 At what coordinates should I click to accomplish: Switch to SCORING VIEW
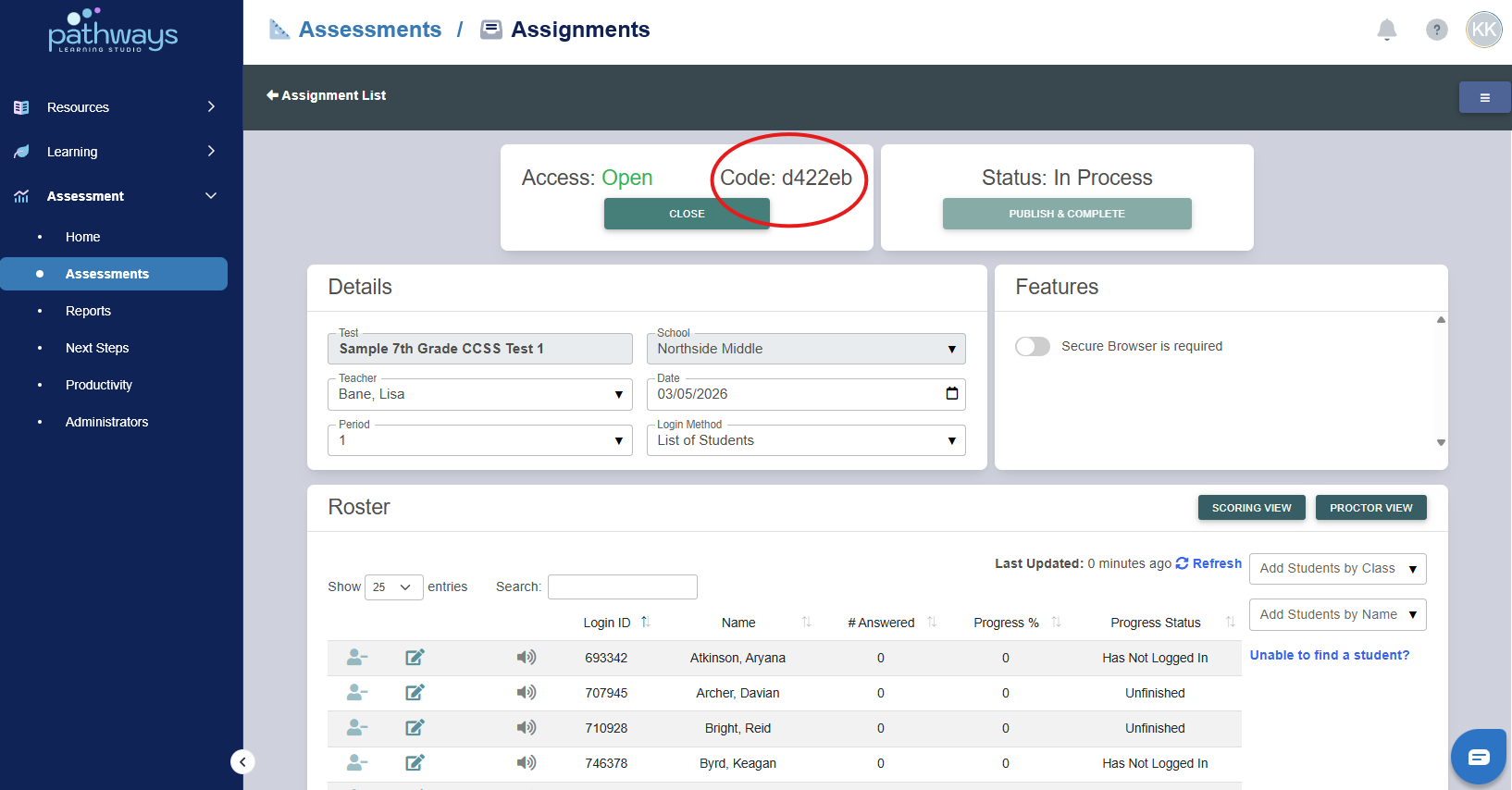click(x=1251, y=508)
